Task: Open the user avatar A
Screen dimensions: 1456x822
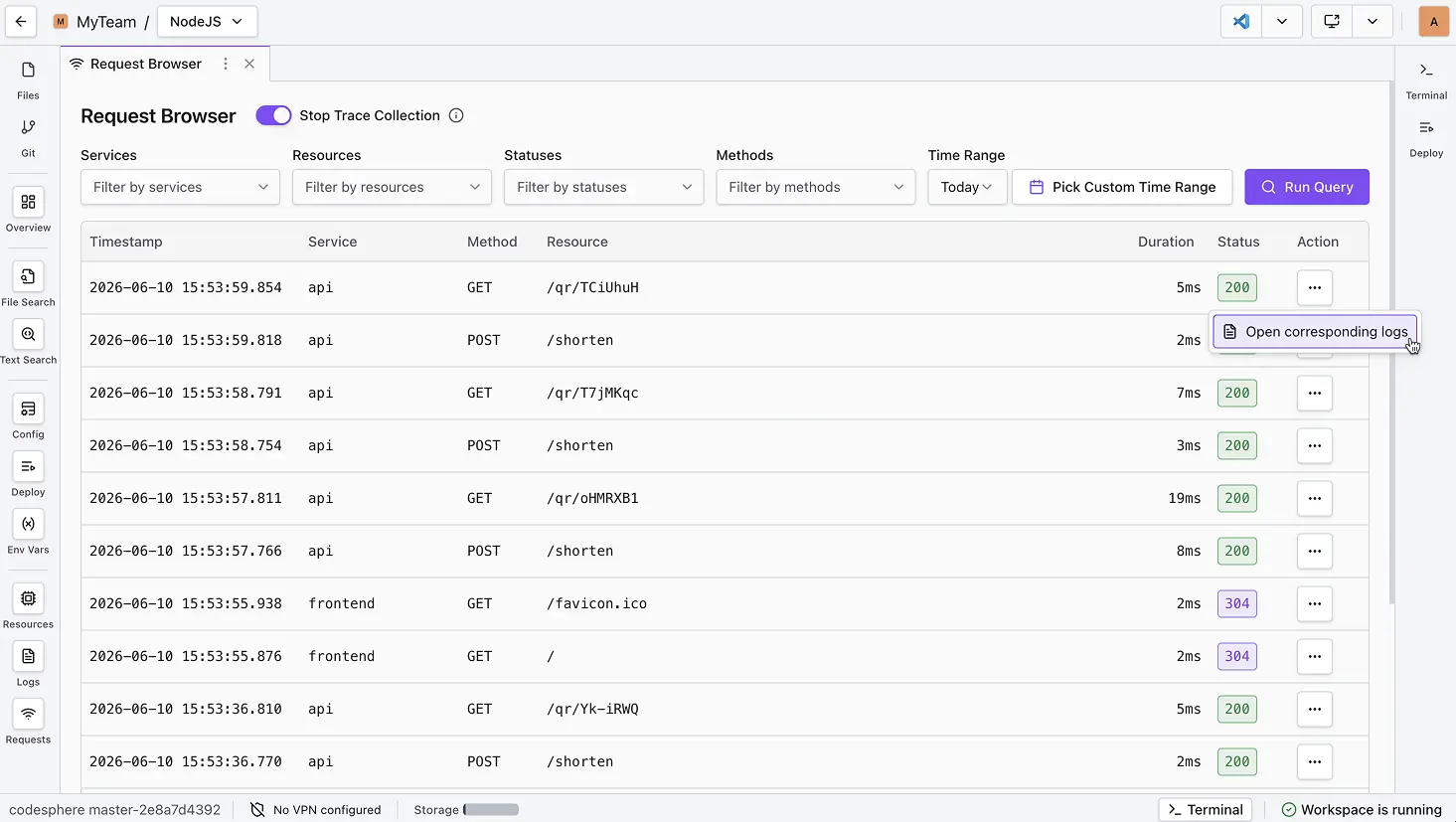Action: 1433,21
